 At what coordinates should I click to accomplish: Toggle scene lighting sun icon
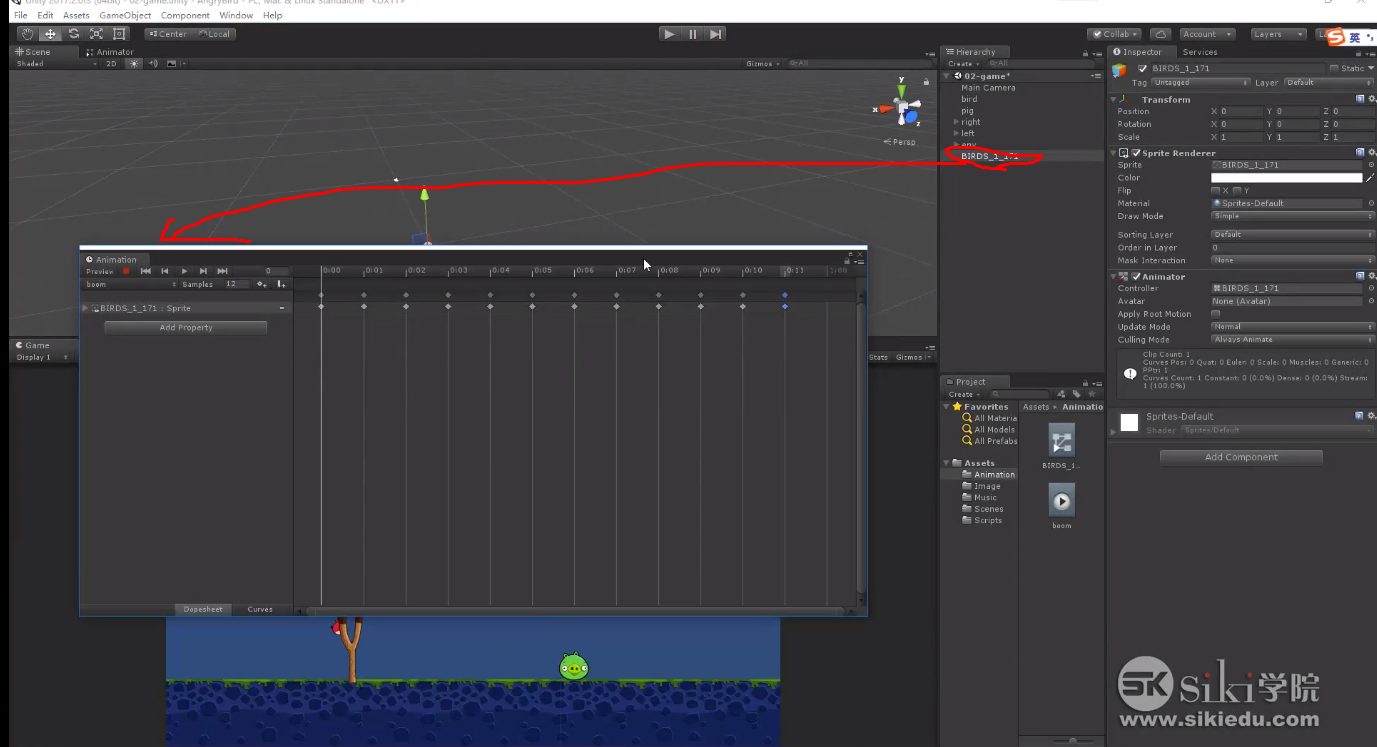133,64
